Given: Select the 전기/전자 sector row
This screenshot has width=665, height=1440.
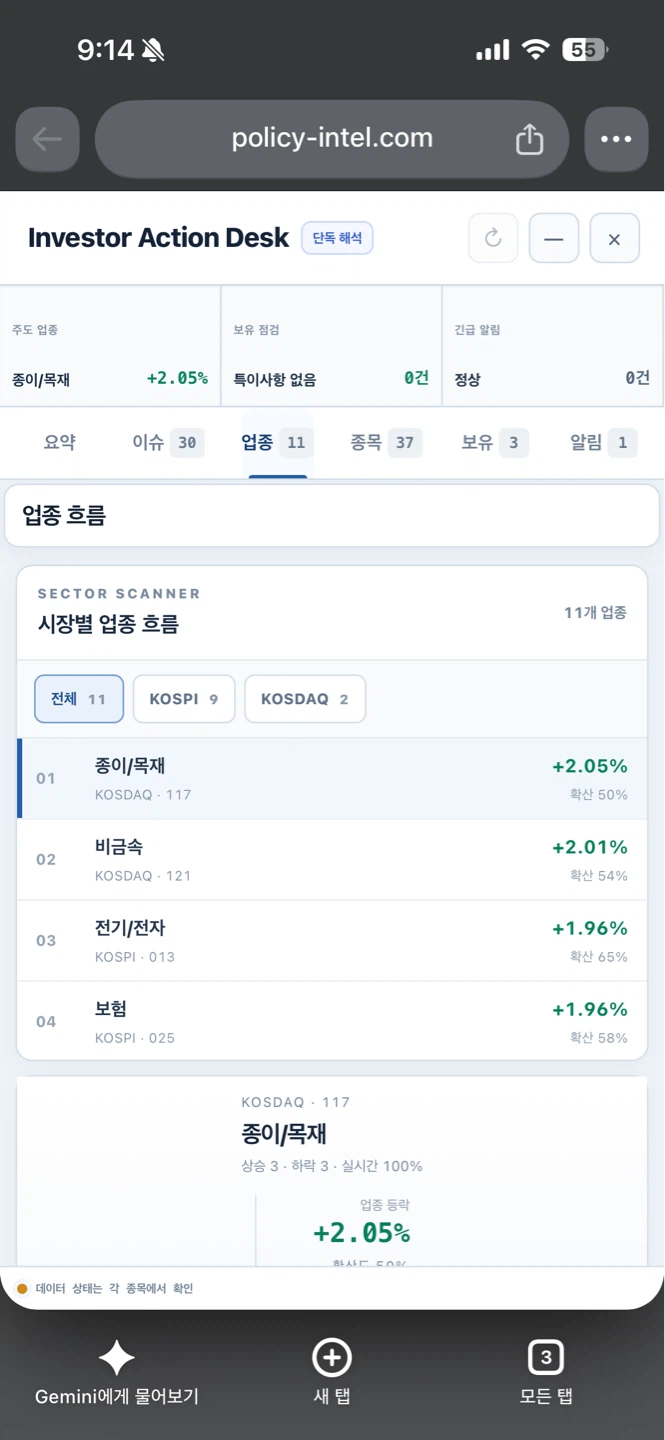Looking at the screenshot, I should click(332, 940).
